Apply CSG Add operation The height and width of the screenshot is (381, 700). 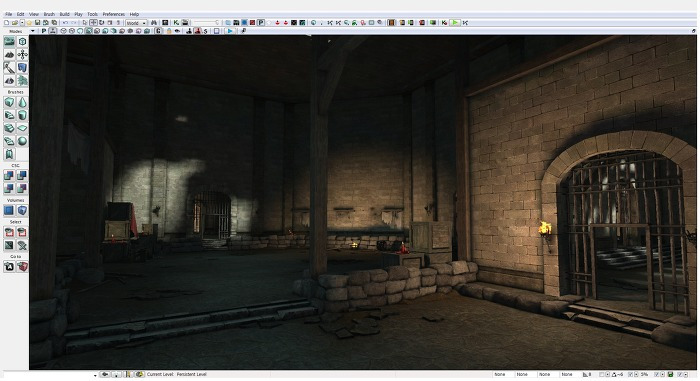pyautogui.click(x=9, y=176)
